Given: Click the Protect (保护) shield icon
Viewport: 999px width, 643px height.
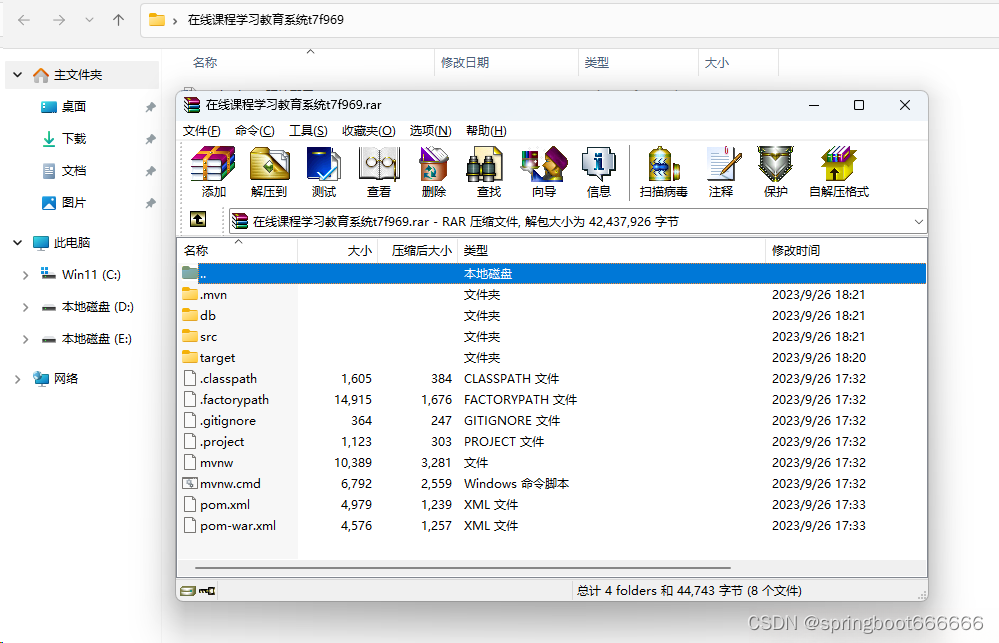Looking at the screenshot, I should (x=775, y=172).
